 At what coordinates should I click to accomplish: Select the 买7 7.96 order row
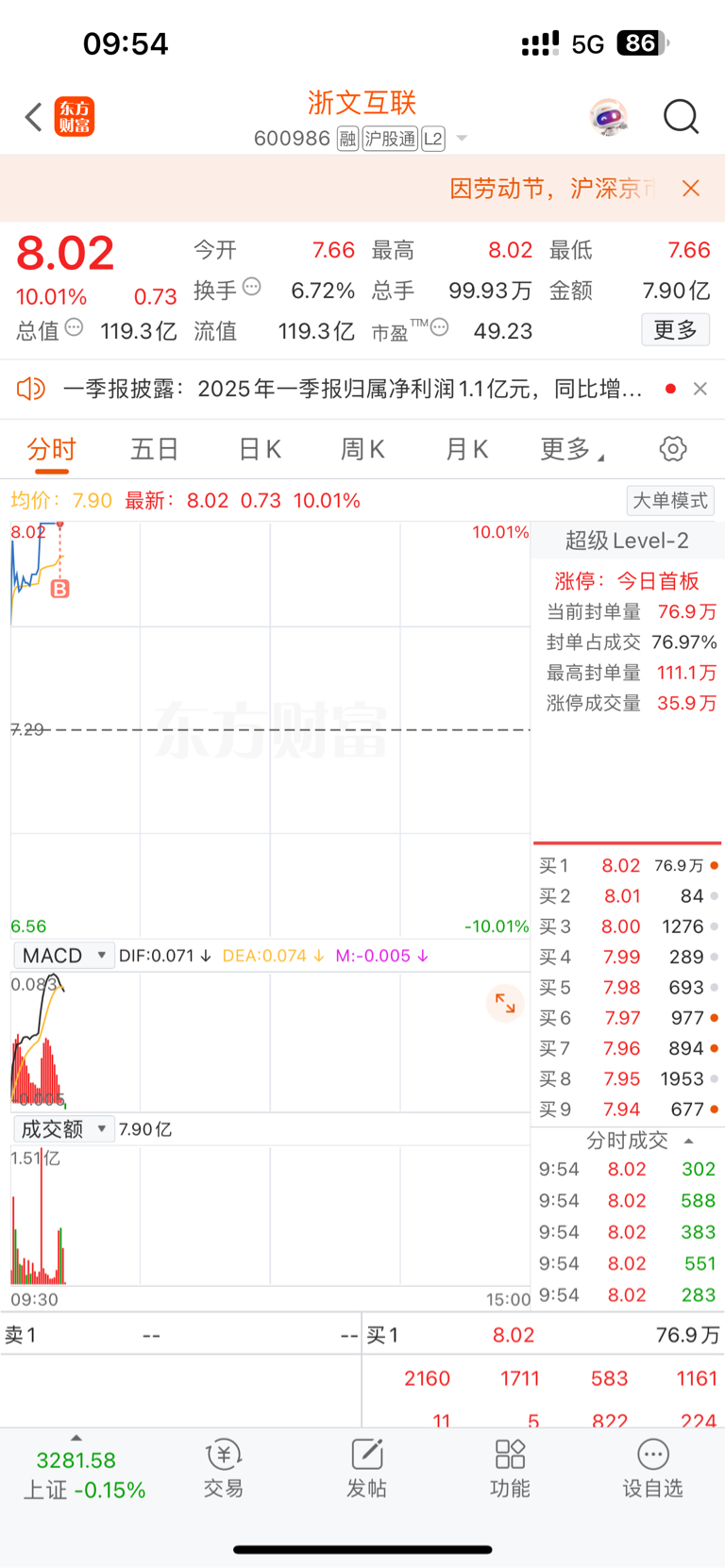tap(628, 1048)
